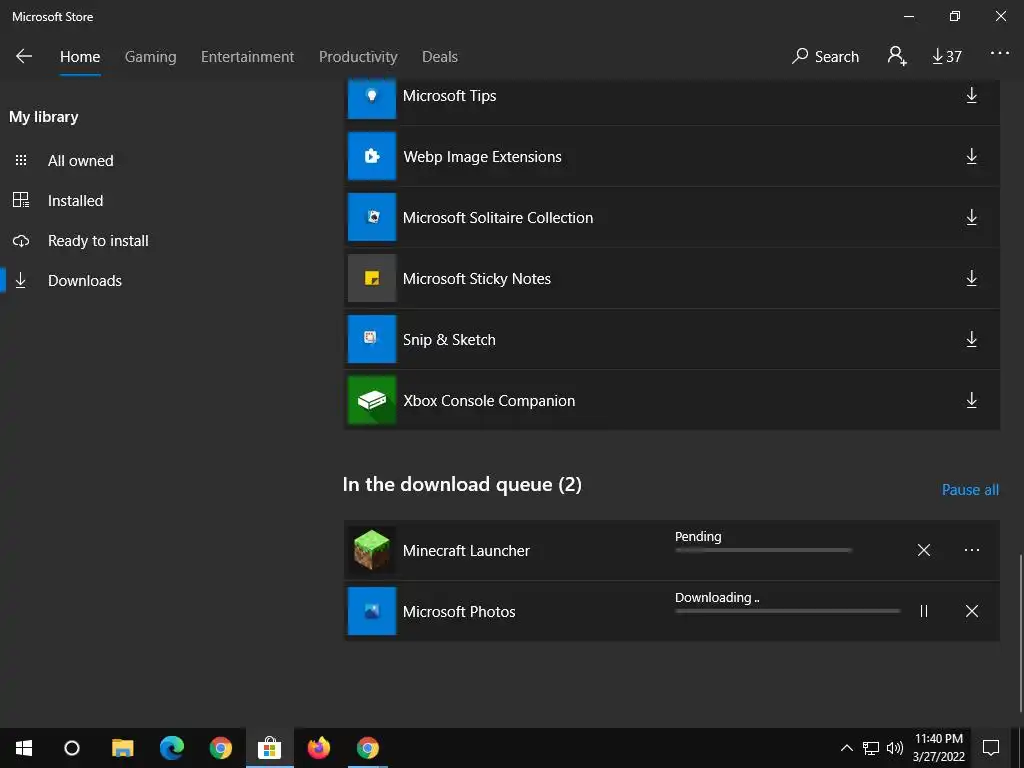
Task: Switch to the Deals tab
Action: [440, 57]
